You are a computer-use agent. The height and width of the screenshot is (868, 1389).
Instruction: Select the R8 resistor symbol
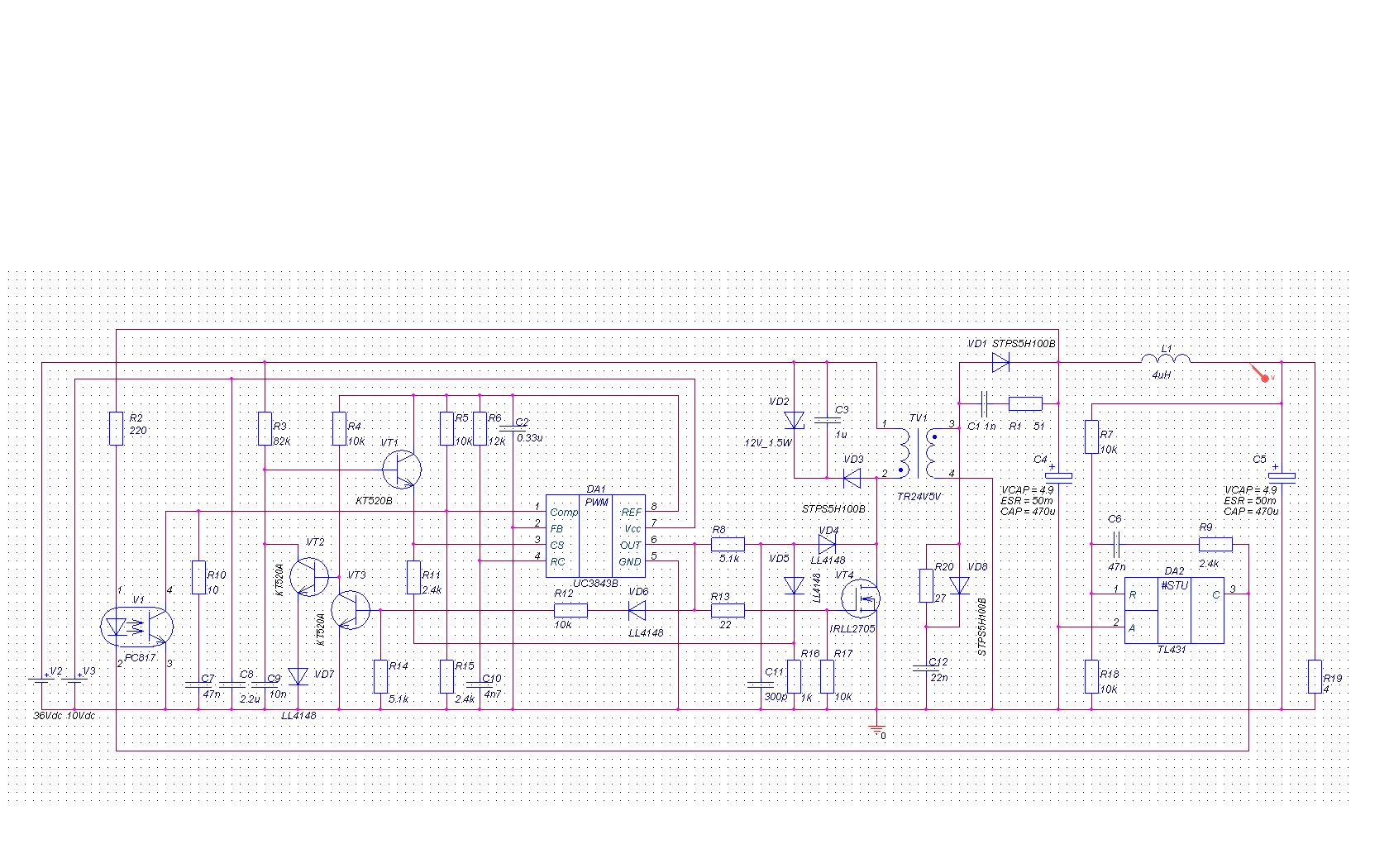tap(728, 544)
